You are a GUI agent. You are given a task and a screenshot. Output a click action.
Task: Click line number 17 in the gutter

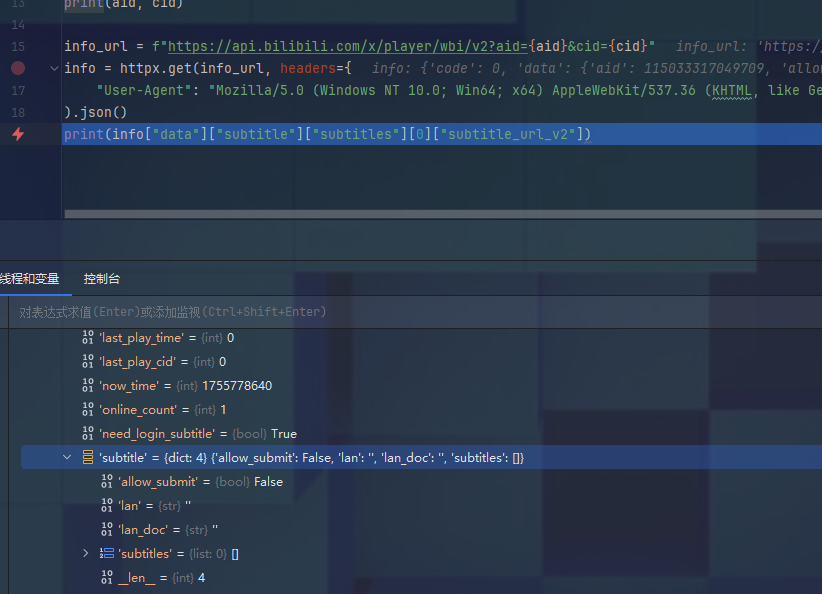pos(19,90)
